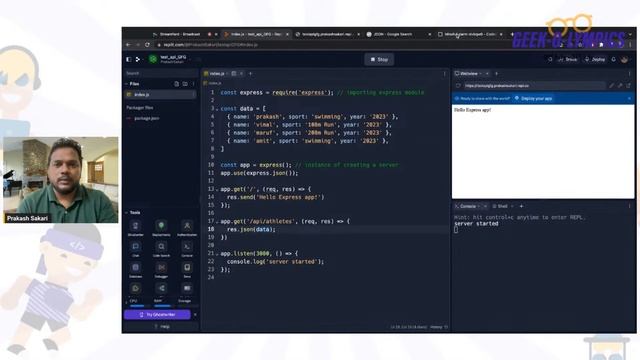Dismiss the Ready to share banner
640x360 pixels.
pyautogui.click(x=629, y=98)
